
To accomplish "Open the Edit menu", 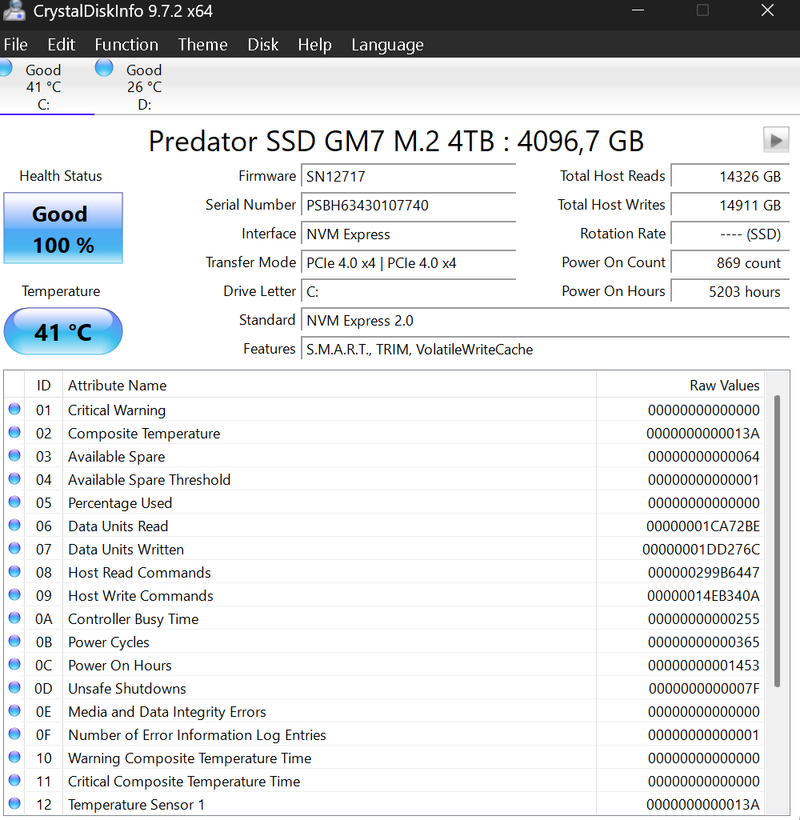I will pyautogui.click(x=61, y=44).
